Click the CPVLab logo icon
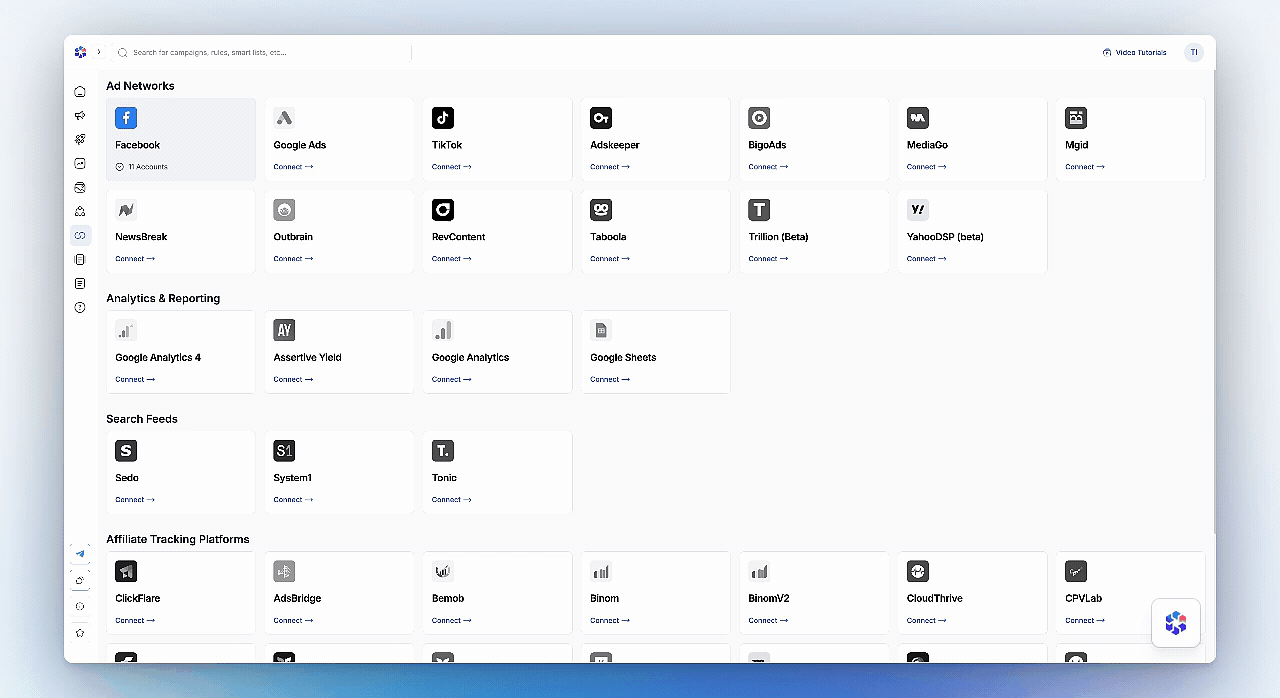 (x=1076, y=572)
